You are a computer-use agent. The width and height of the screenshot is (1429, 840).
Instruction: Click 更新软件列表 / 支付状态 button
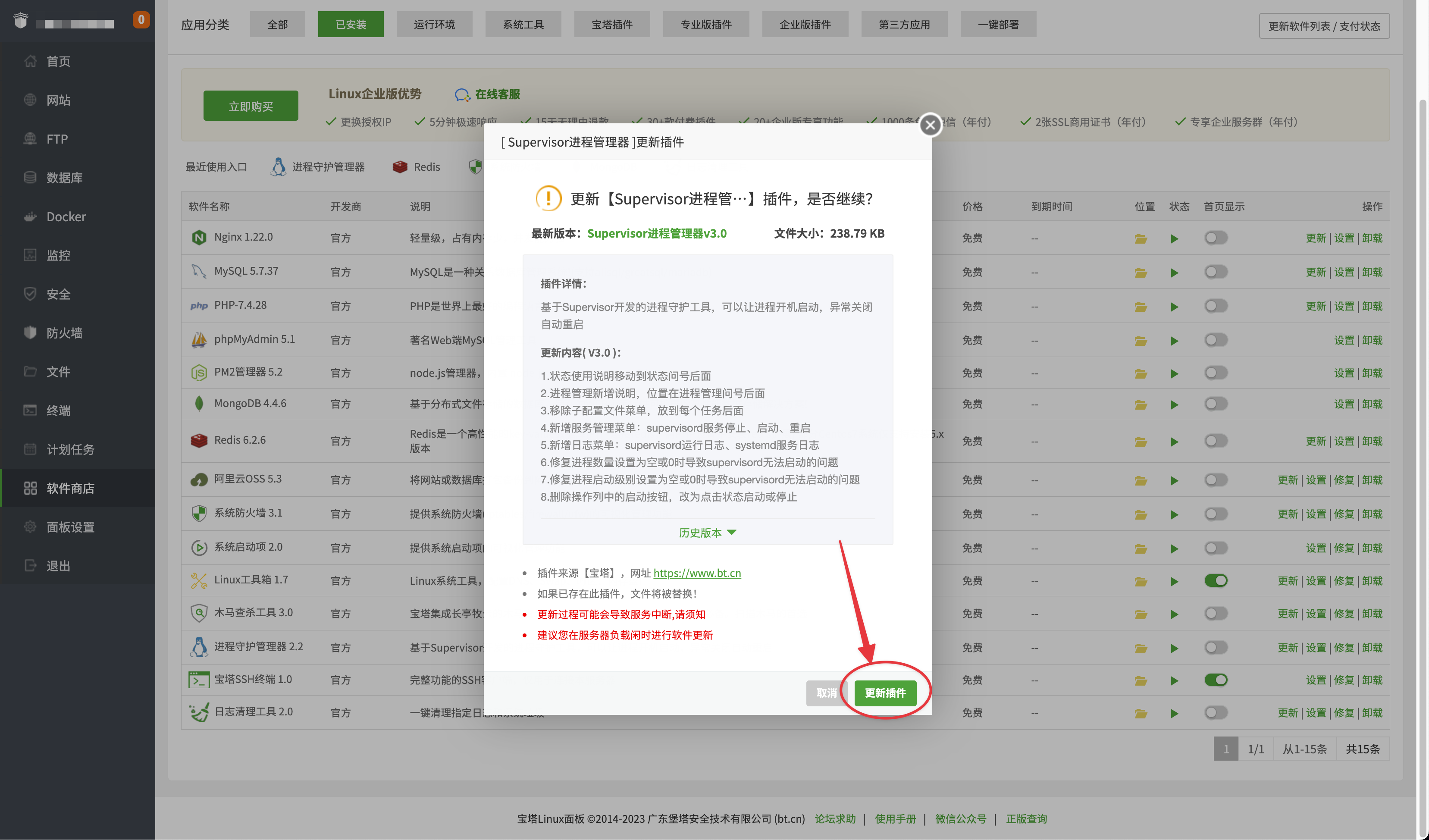[x=1324, y=26]
